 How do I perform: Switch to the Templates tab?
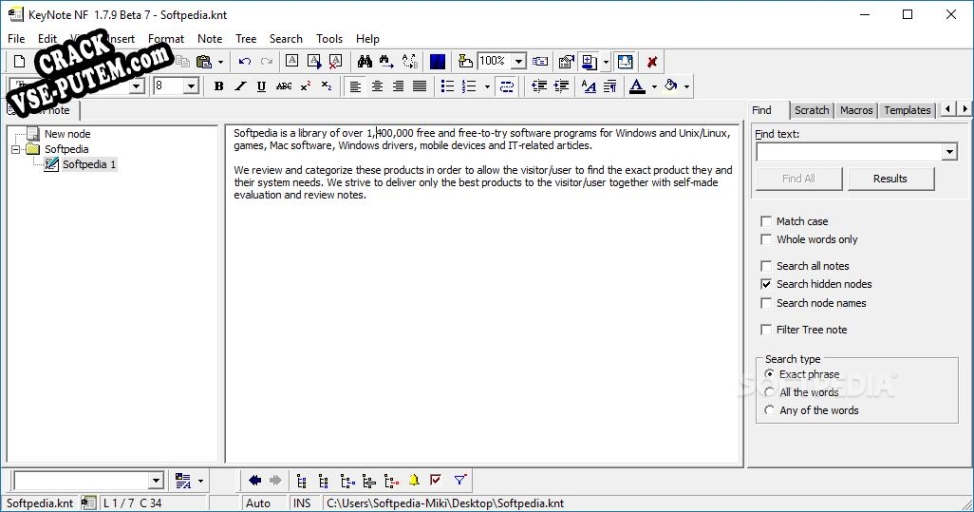(x=907, y=110)
